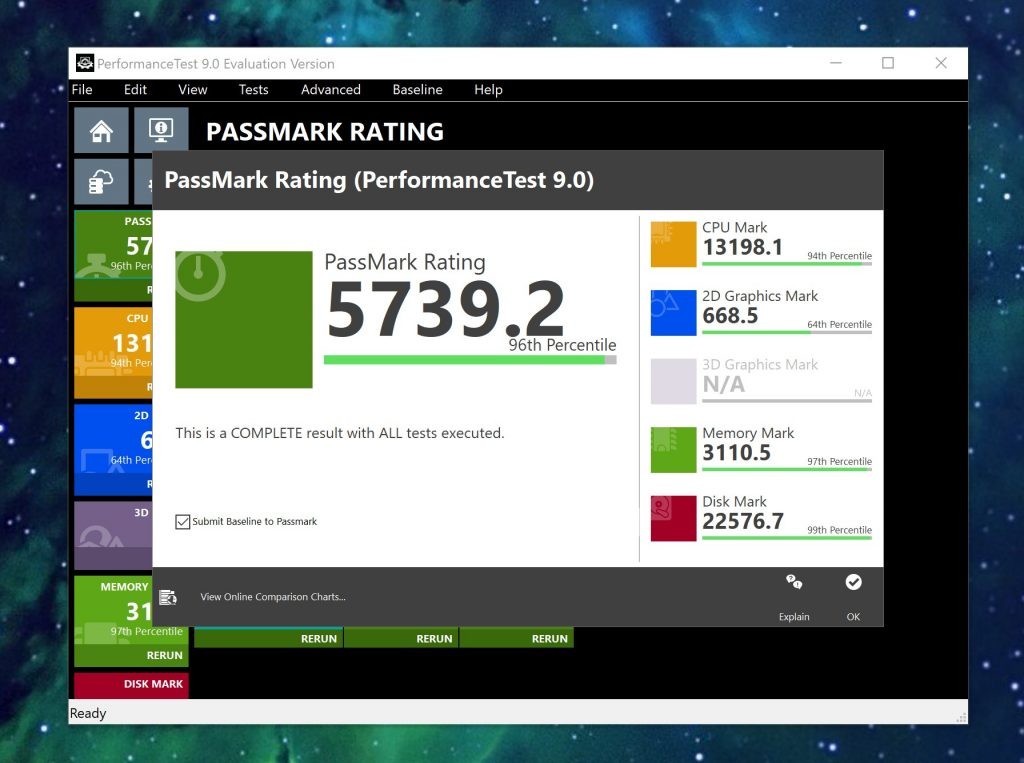
Task: Click the 'This is a COMPLETE result' message
Action: (x=340, y=433)
